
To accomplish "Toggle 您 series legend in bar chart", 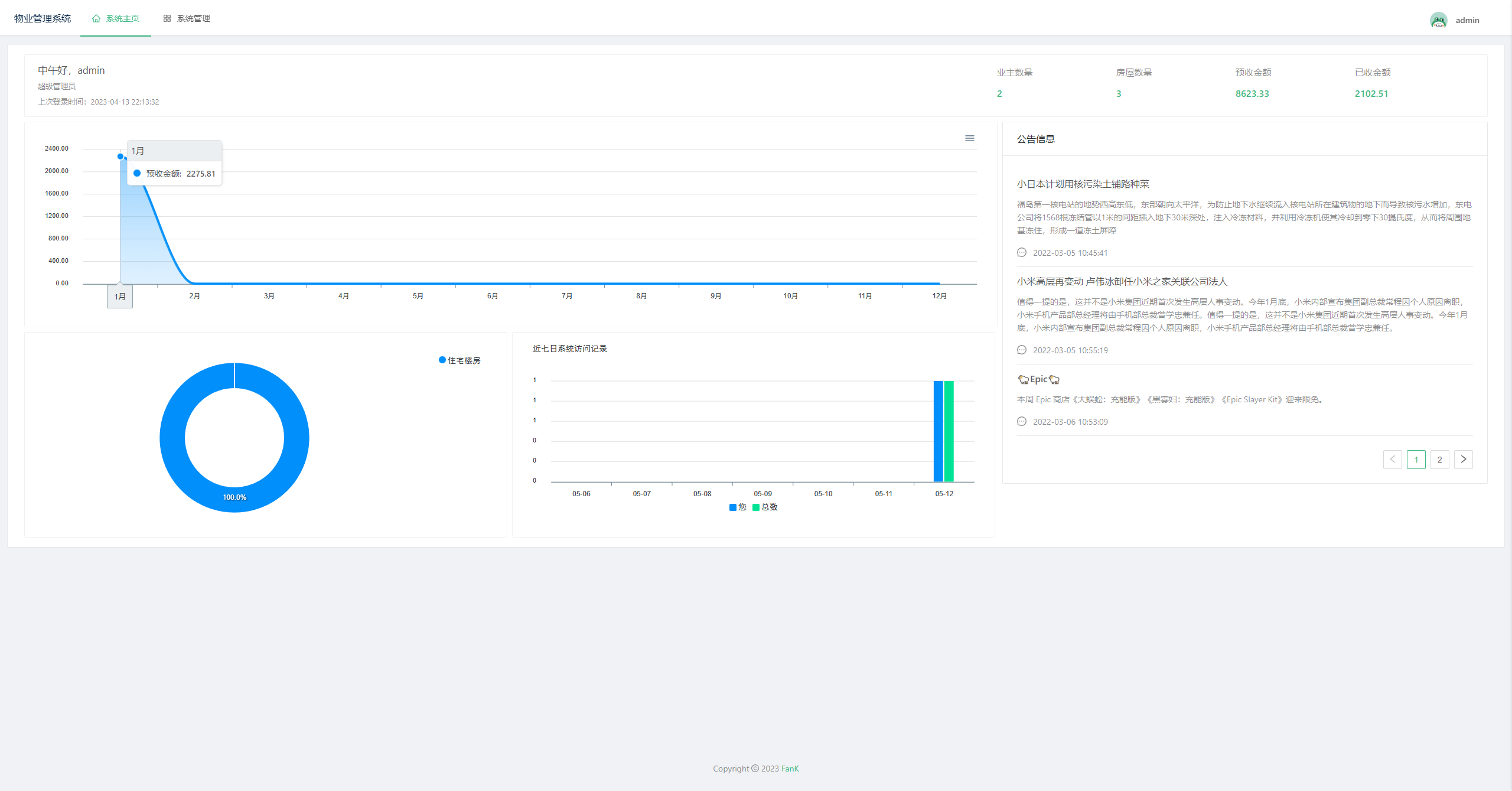I will pos(738,507).
